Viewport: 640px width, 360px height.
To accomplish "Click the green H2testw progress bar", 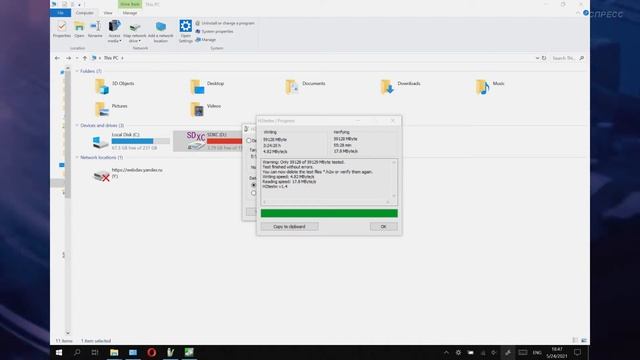I will click(x=329, y=213).
